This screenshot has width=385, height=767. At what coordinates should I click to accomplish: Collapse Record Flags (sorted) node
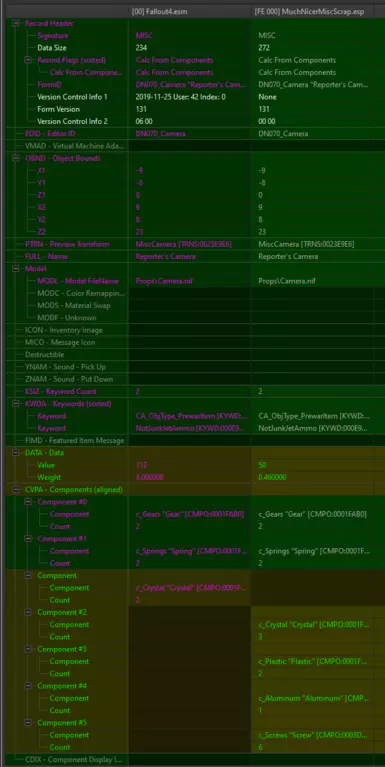[28, 60]
